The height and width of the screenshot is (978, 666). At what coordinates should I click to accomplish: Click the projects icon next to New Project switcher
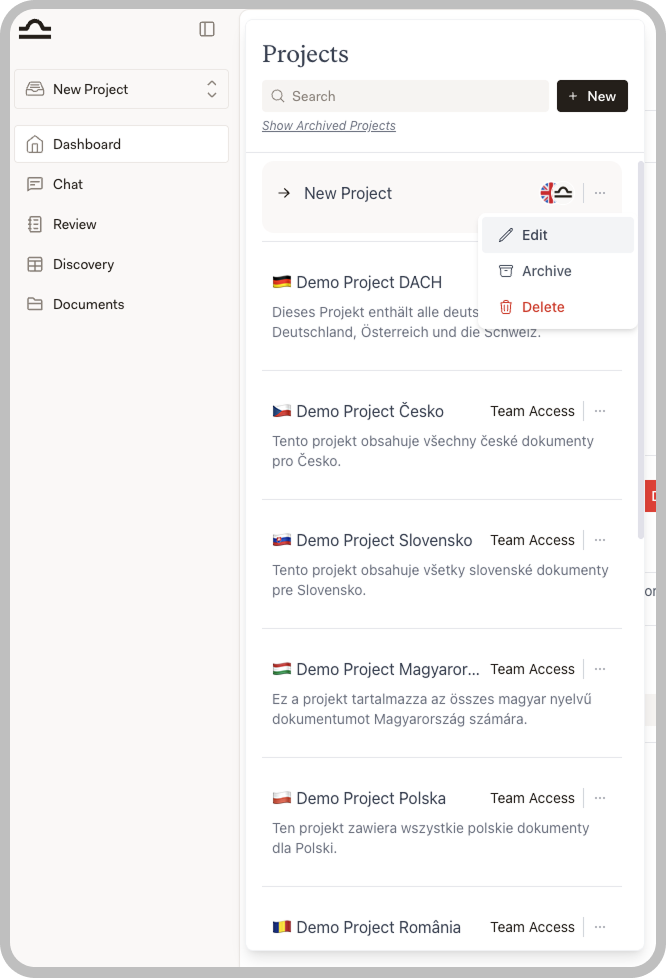click(33, 89)
